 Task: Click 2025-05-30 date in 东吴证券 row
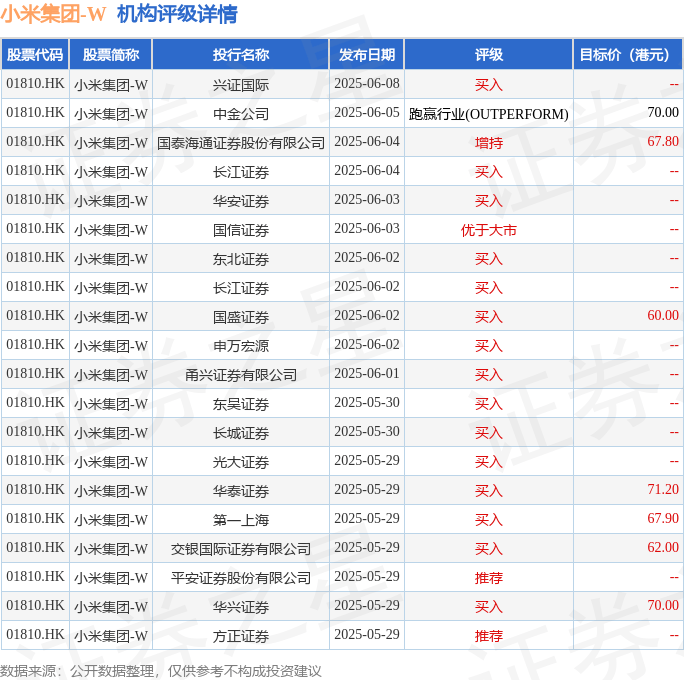point(367,403)
